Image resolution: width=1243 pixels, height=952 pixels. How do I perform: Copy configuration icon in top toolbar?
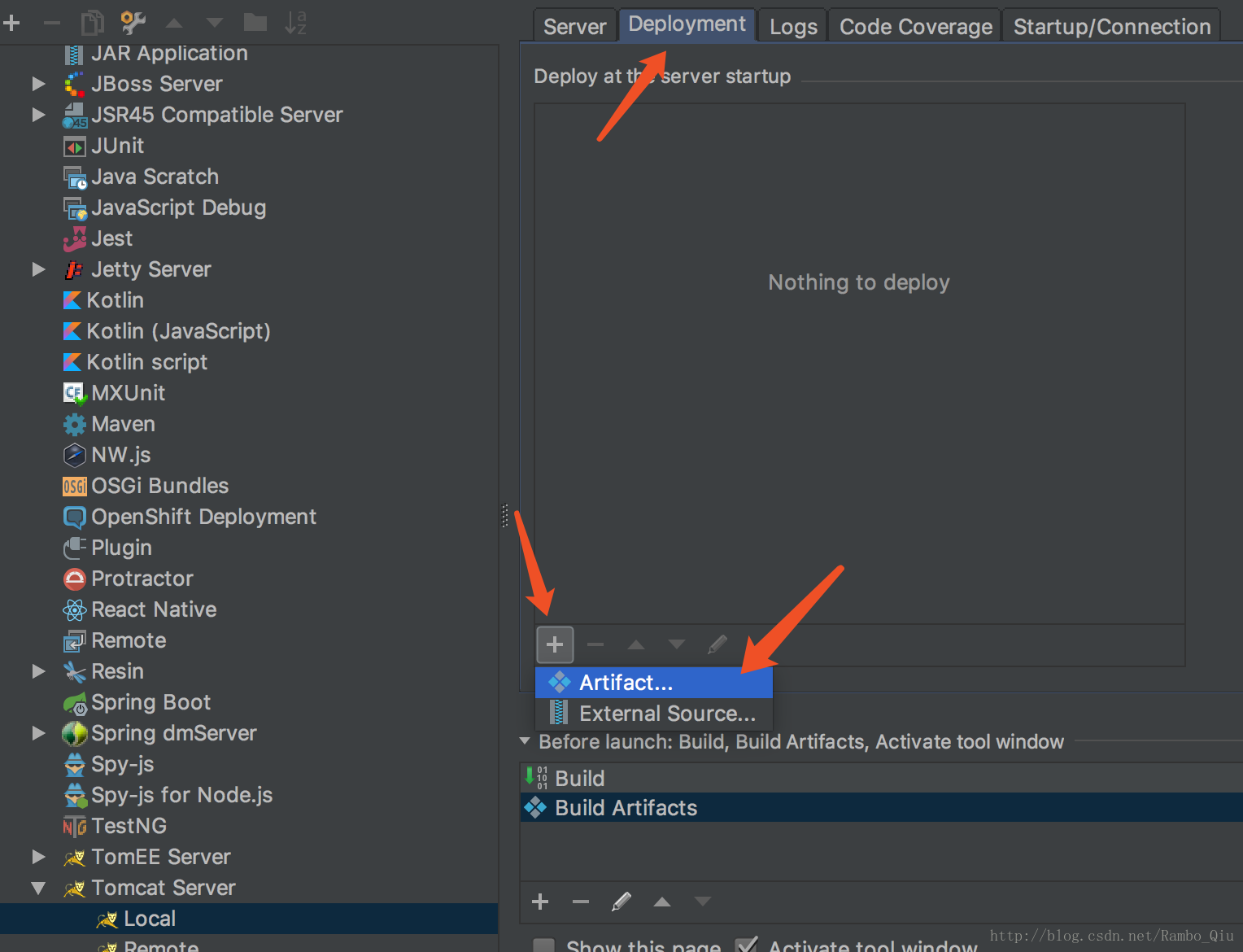pos(93,22)
